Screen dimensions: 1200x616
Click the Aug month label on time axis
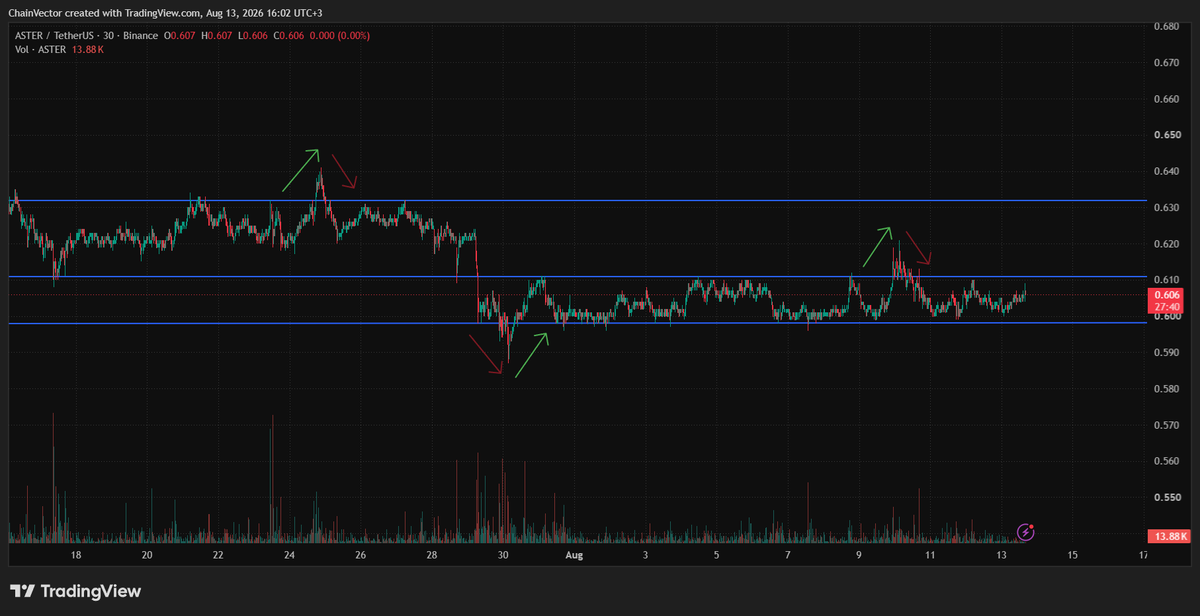(x=574, y=554)
